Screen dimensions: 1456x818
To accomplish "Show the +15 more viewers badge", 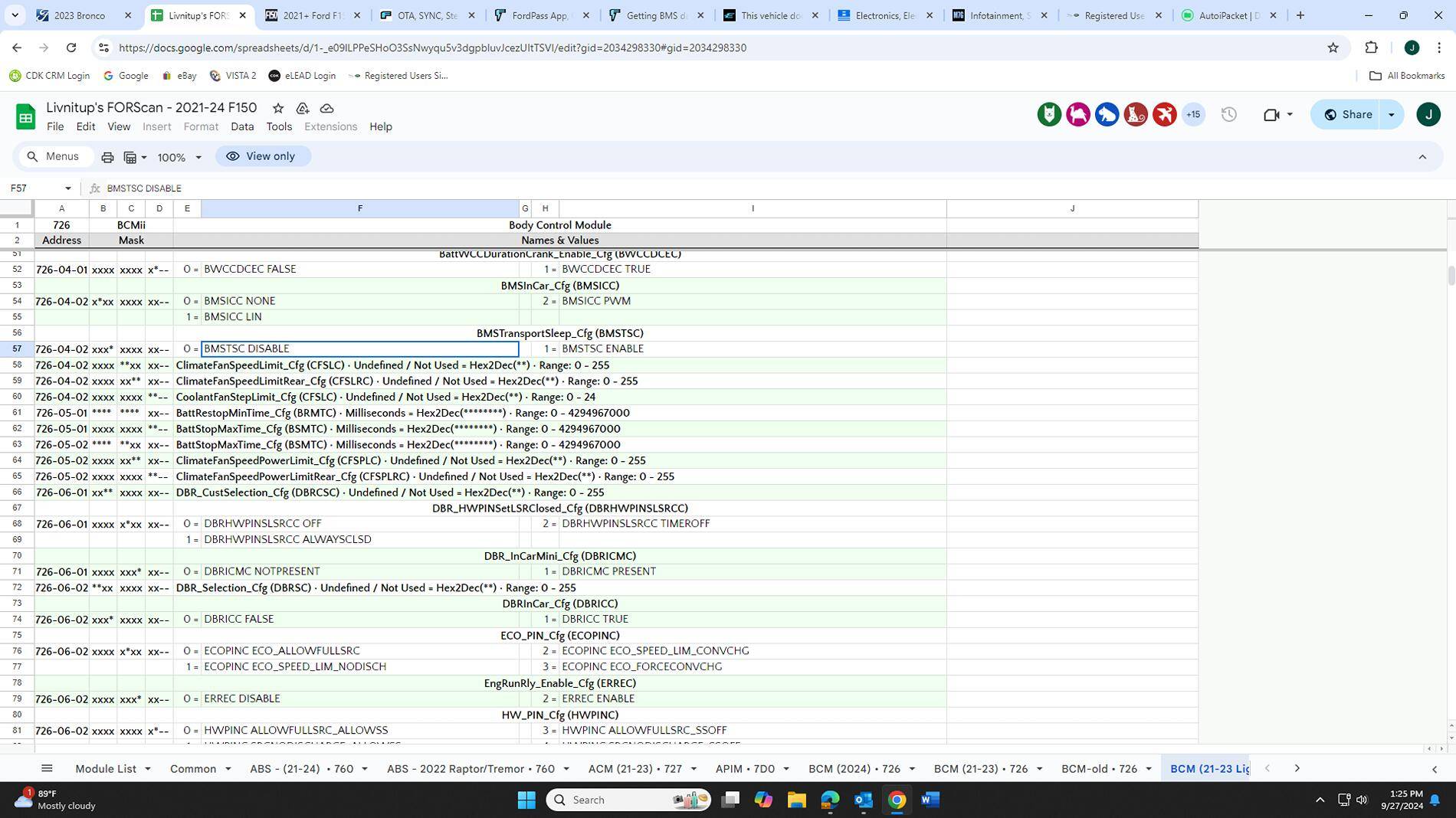I will [1193, 115].
